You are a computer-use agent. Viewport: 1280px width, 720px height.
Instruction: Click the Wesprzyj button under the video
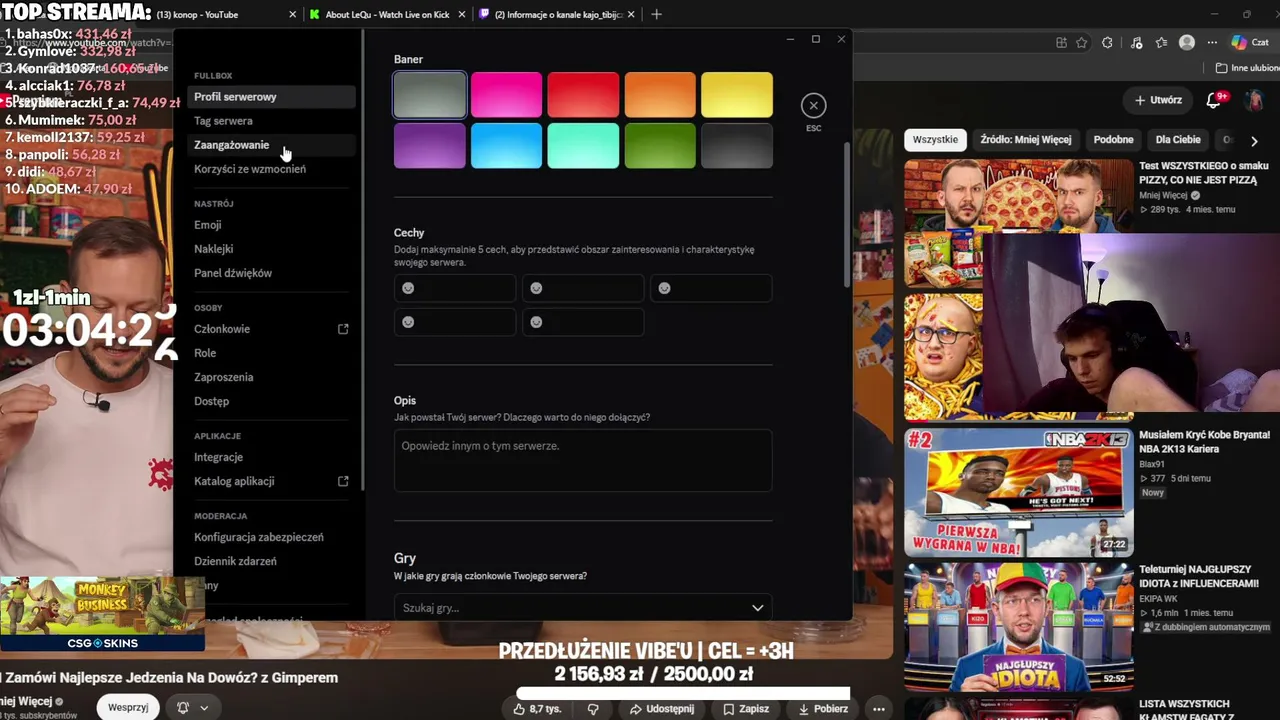point(129,707)
